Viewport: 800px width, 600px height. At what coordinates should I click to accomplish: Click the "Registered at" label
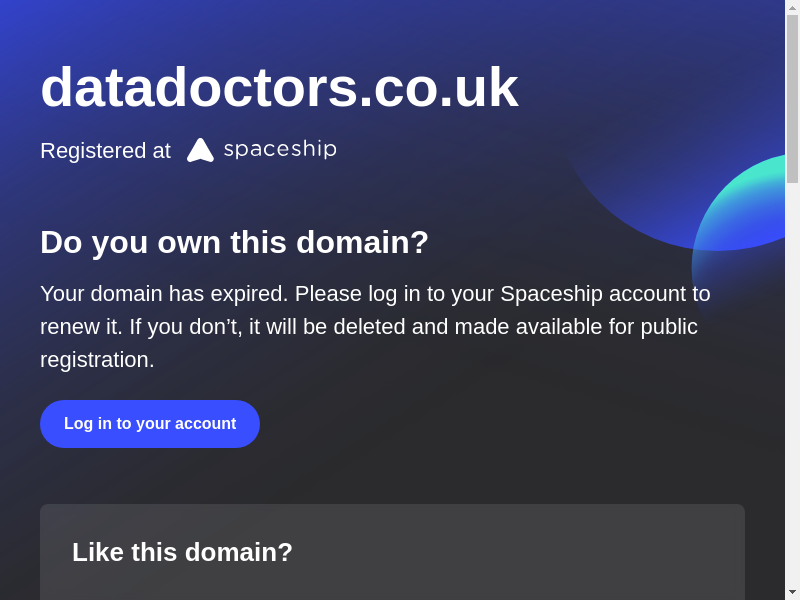click(x=105, y=151)
